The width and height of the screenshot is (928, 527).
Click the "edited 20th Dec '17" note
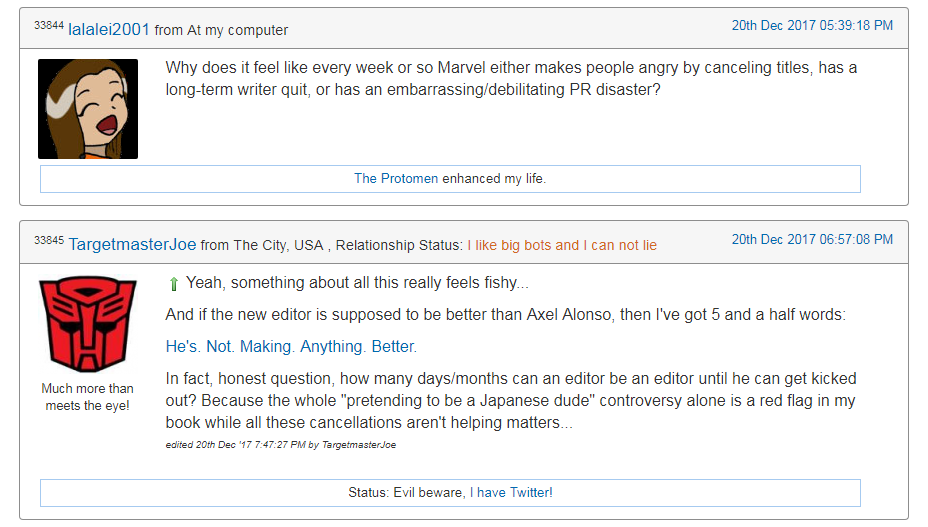pyautogui.click(x=281, y=445)
